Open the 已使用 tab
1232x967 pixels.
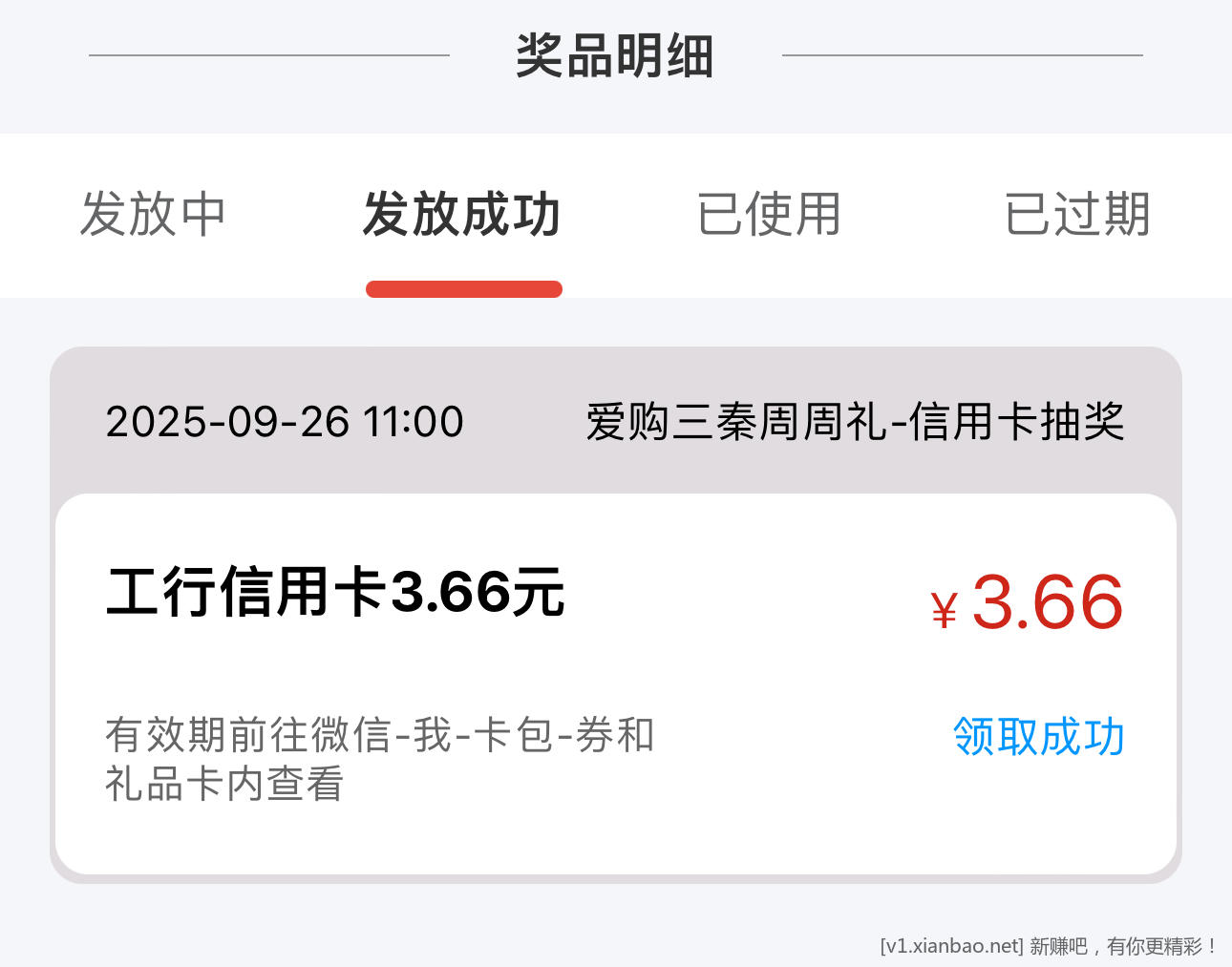769,213
